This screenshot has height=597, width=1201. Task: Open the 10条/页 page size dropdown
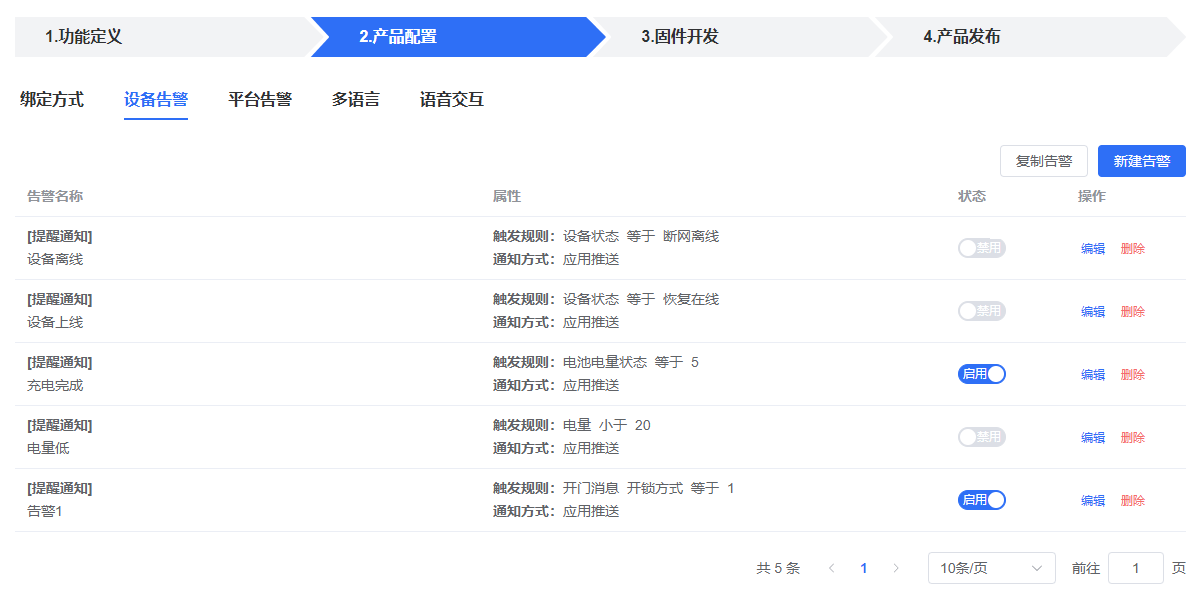991,567
